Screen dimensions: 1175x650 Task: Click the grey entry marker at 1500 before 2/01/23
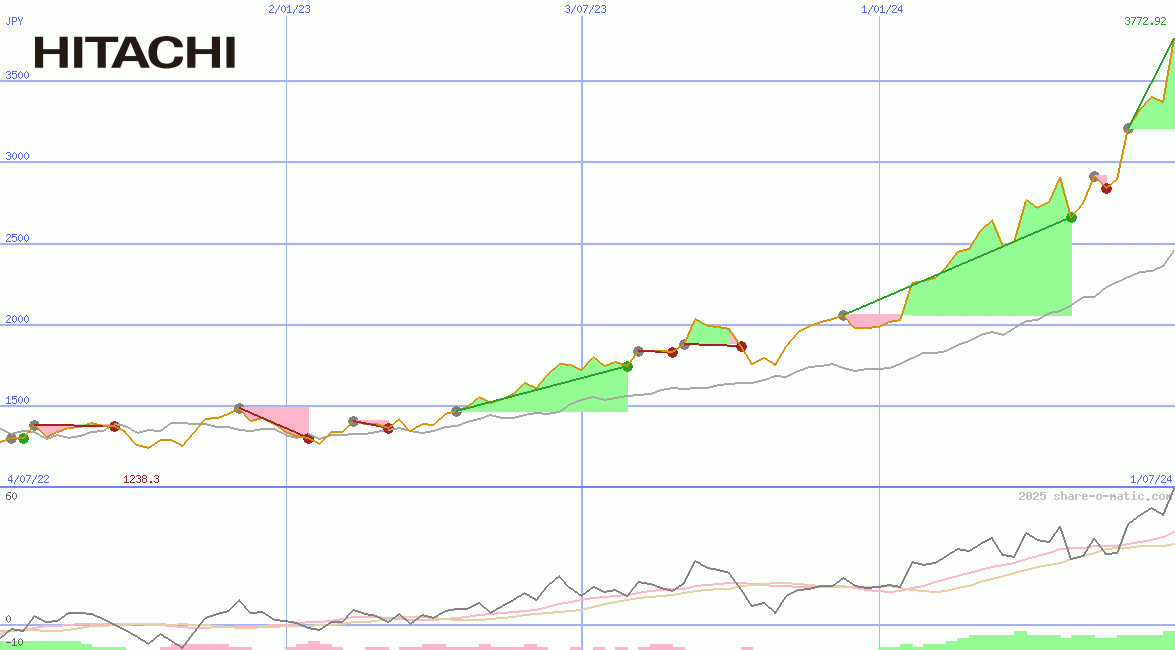[239, 408]
